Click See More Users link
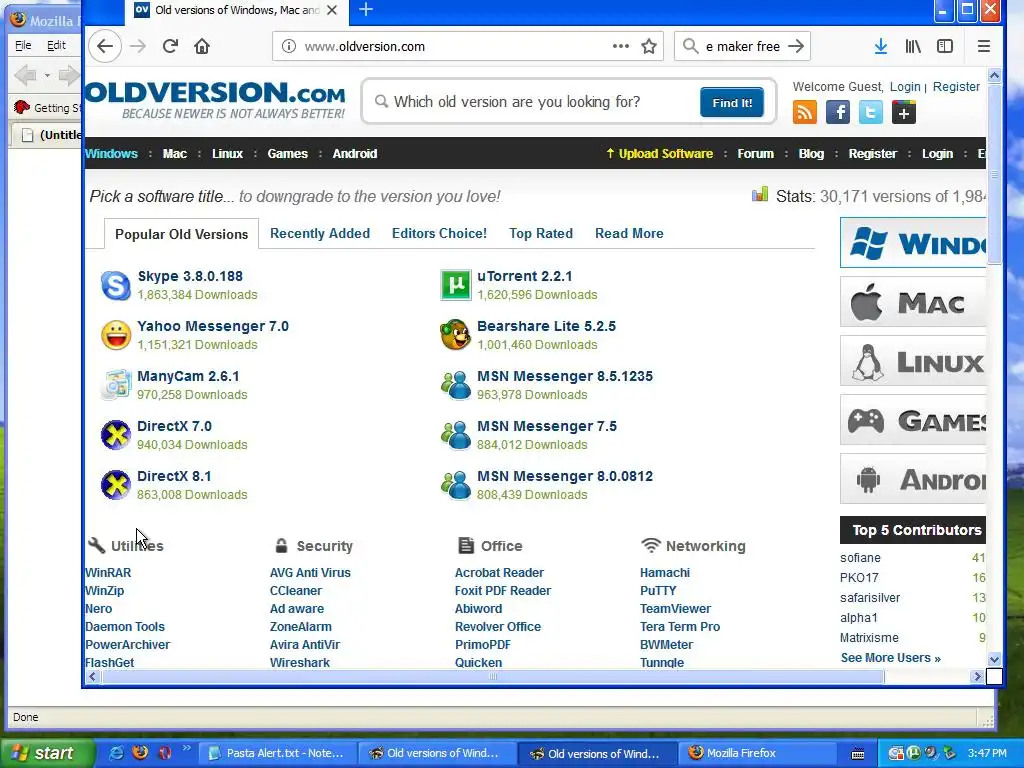Screen dimensions: 1024x768 pyautogui.click(x=890, y=658)
